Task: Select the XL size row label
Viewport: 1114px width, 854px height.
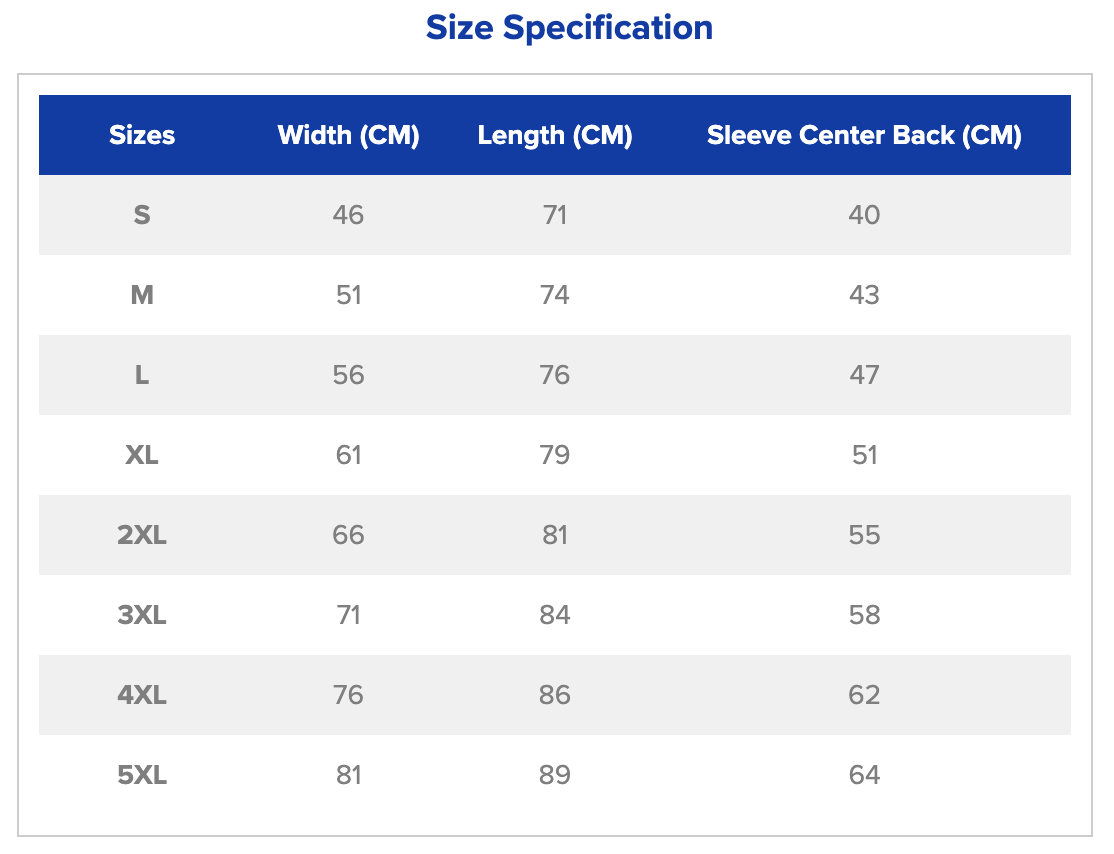Action: point(142,455)
